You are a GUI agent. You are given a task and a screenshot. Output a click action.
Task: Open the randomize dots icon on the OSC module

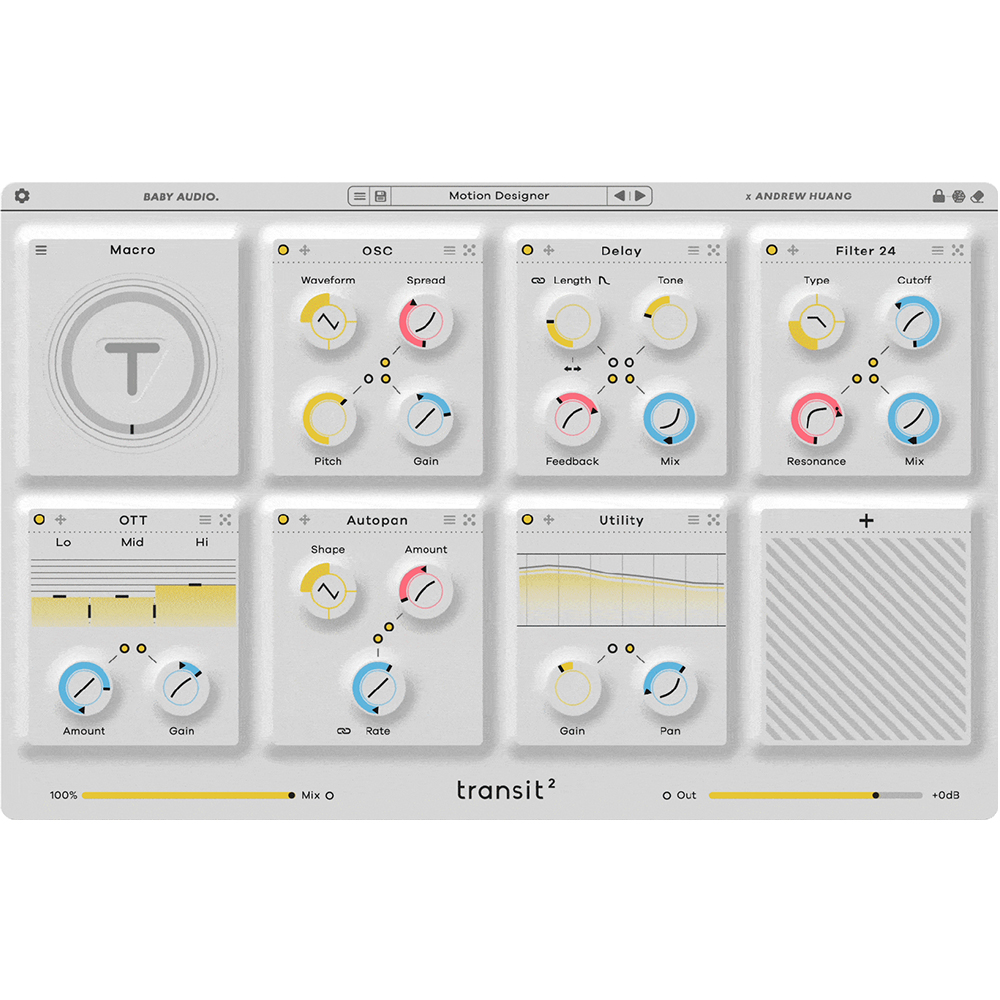469,249
